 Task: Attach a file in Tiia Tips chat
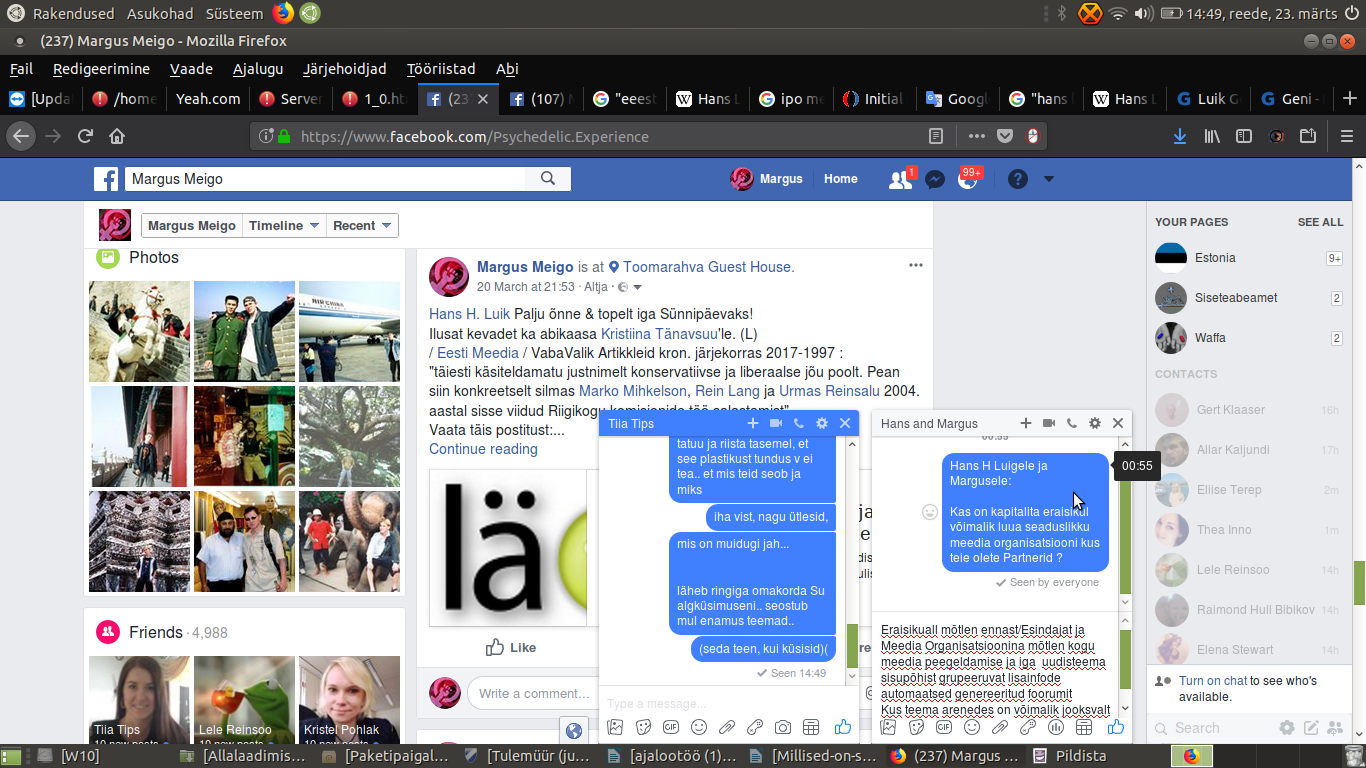[x=727, y=727]
